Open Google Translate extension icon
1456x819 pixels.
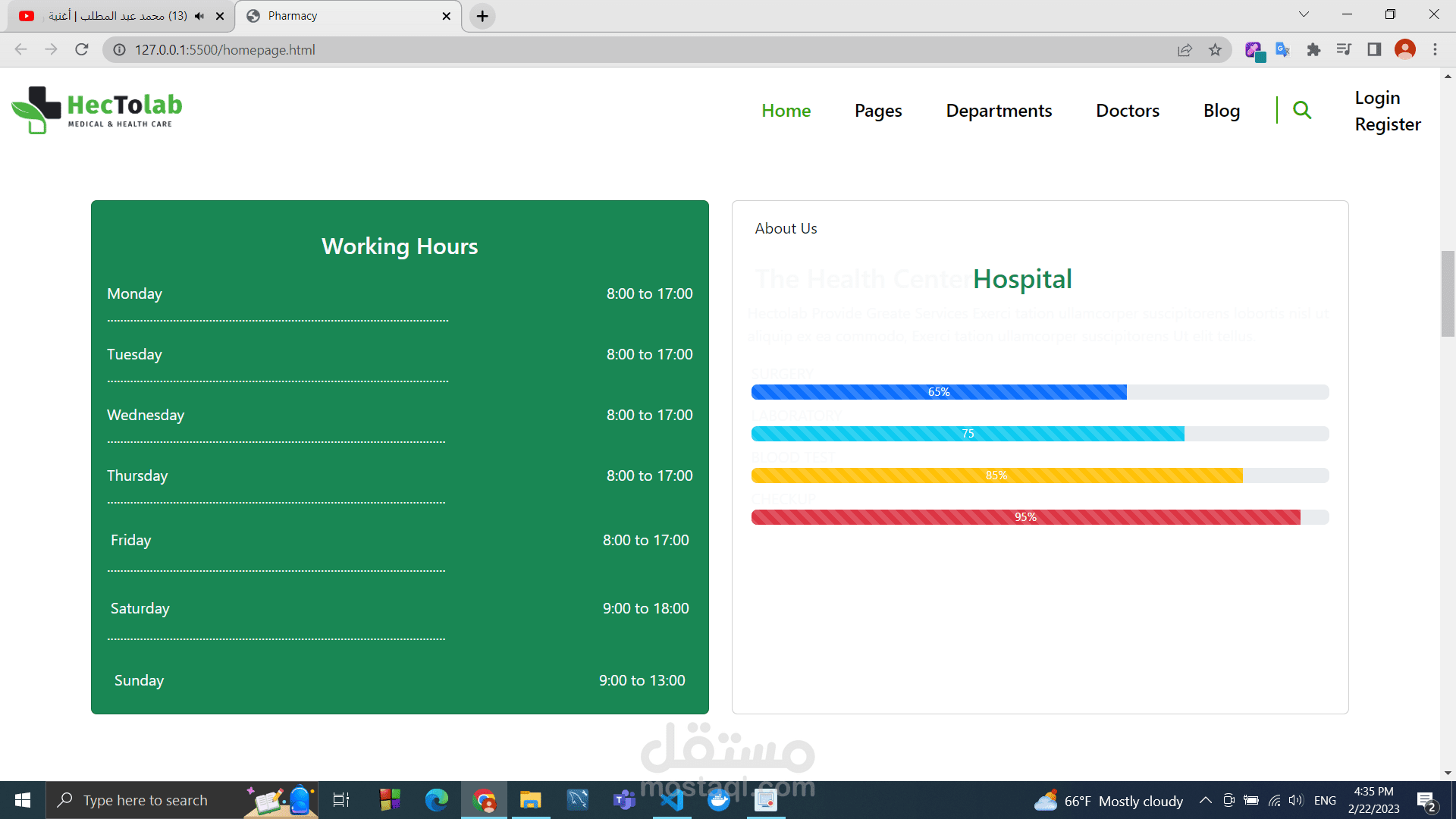tap(1282, 50)
